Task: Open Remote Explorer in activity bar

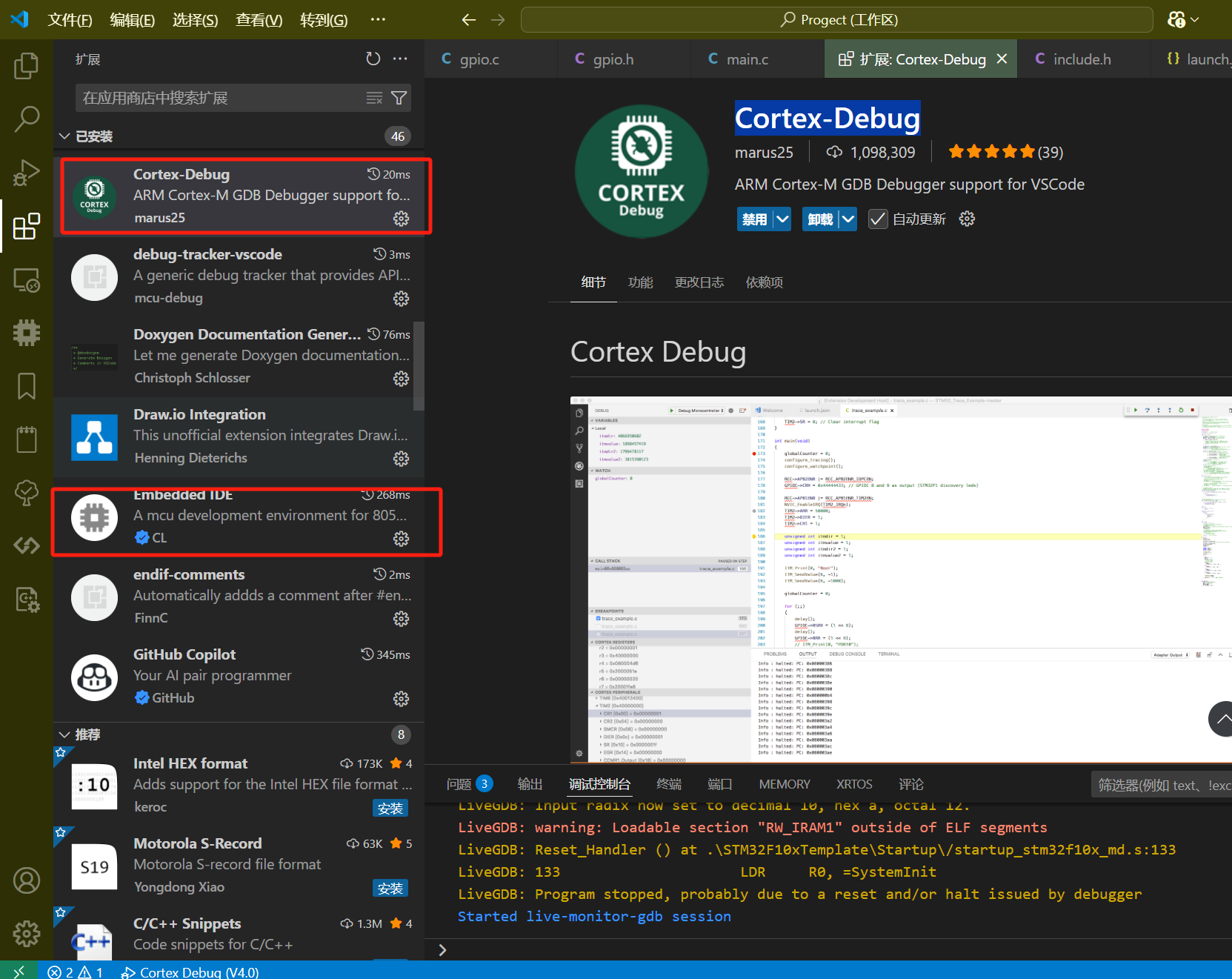Action: coord(27,279)
